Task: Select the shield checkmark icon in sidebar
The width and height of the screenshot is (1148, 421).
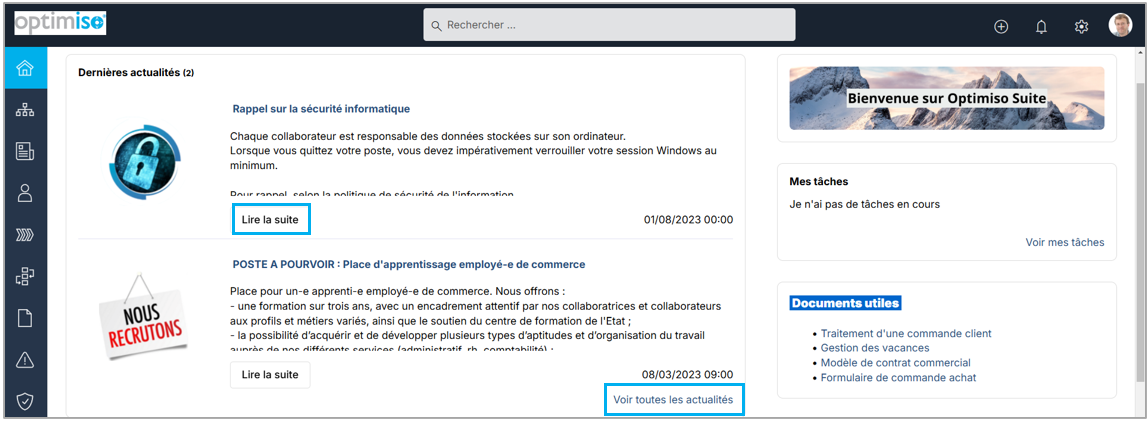Action: (x=25, y=401)
